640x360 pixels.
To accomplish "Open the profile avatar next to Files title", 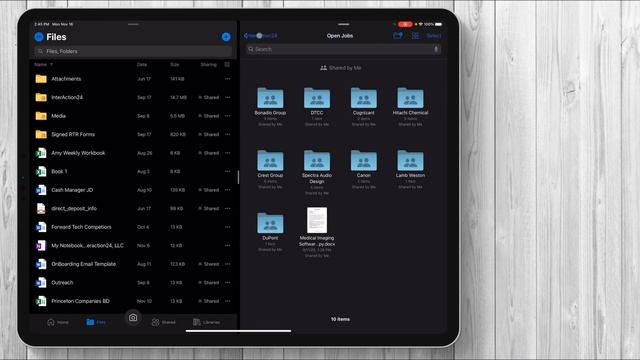I will click(x=39, y=37).
